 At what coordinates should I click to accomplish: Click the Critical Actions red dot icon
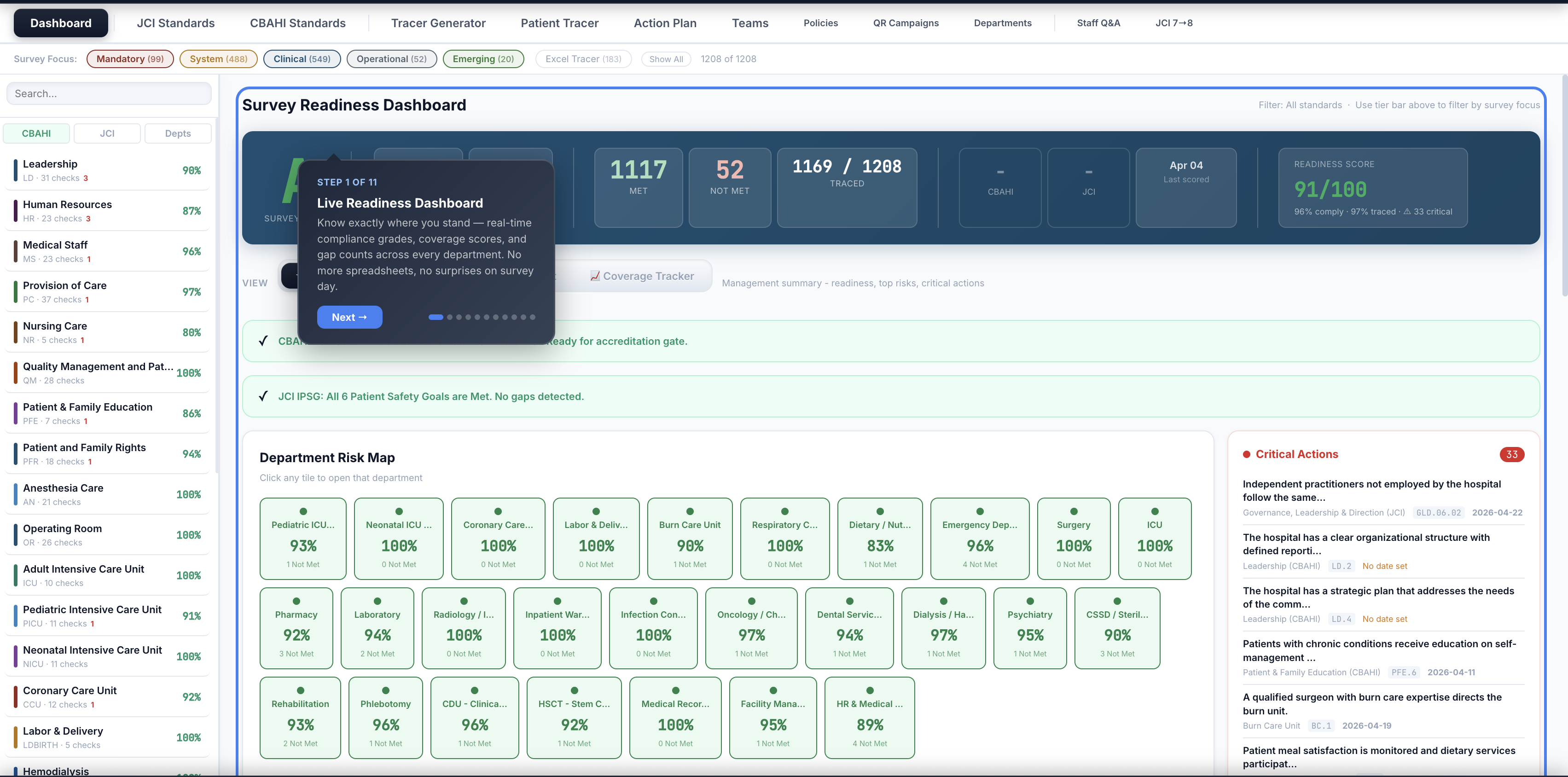(x=1247, y=454)
